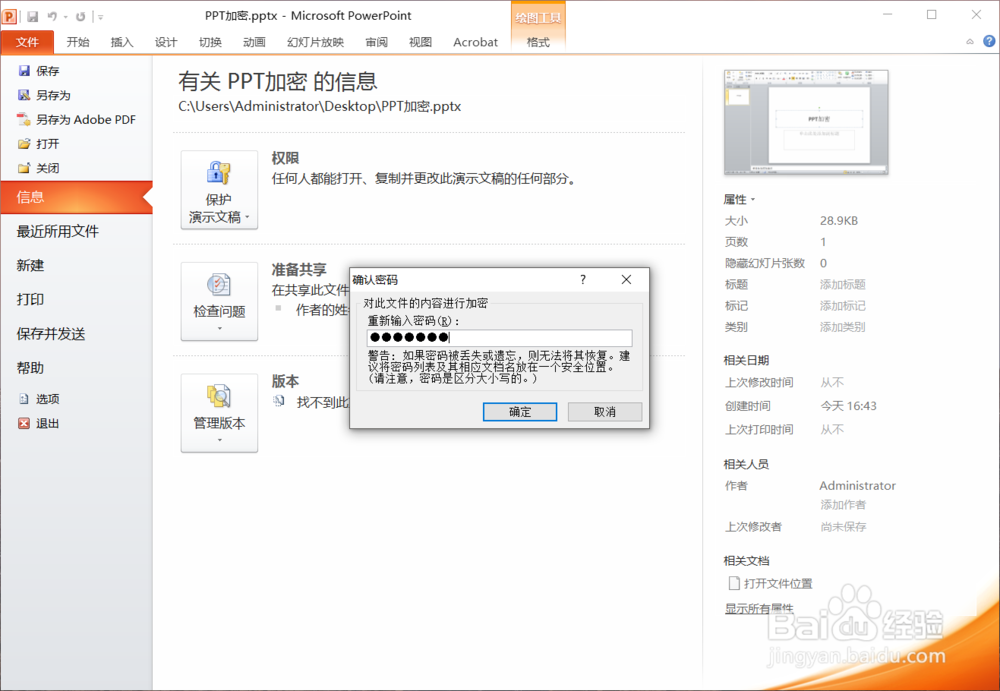Click 添加类别 property field
Screen dimensions: 1000x691
pyautogui.click(x=842, y=327)
